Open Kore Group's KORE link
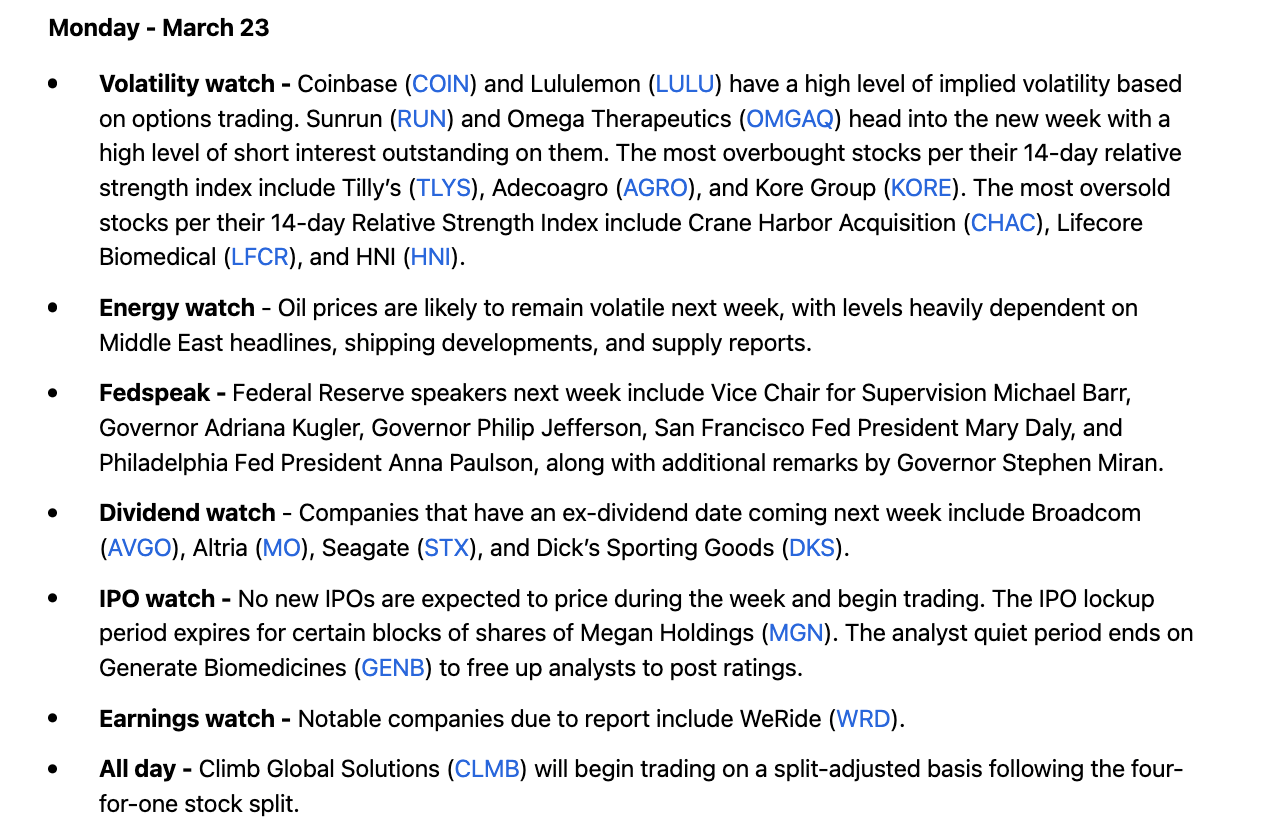The image size is (1278, 836). point(921,188)
